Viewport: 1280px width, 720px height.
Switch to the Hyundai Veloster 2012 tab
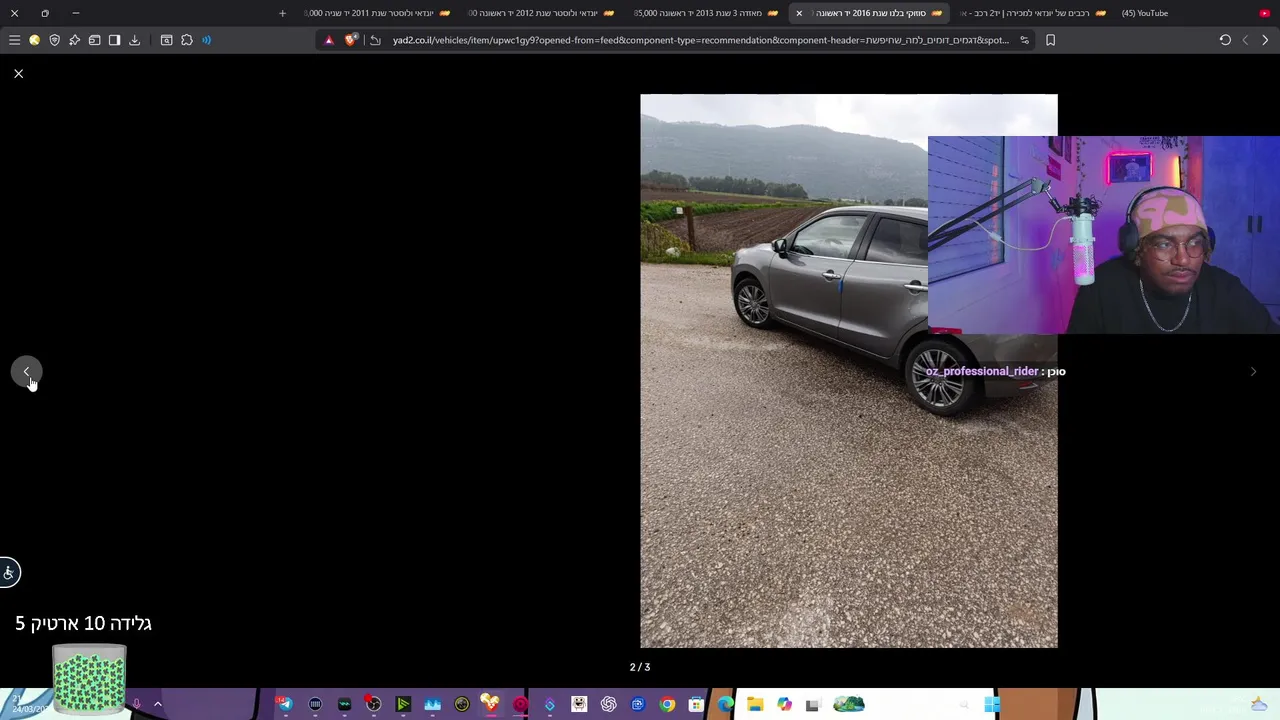click(x=541, y=13)
